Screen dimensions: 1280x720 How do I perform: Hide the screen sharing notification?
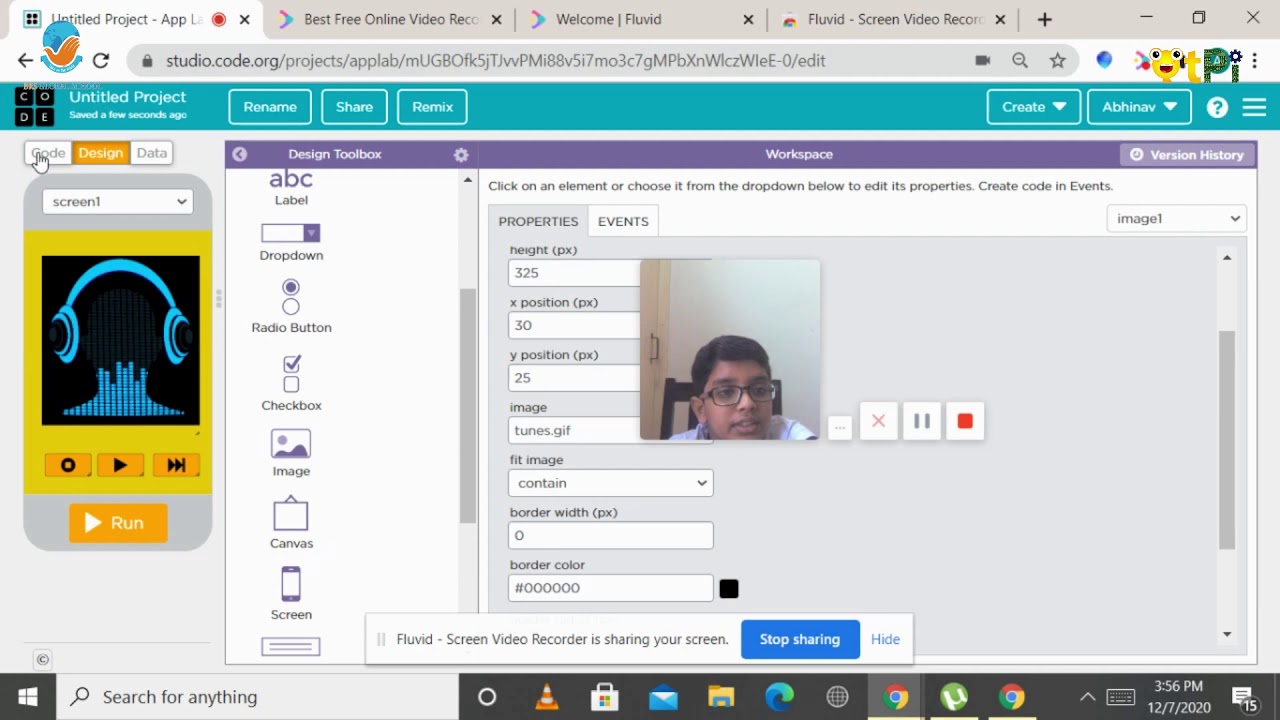click(885, 639)
